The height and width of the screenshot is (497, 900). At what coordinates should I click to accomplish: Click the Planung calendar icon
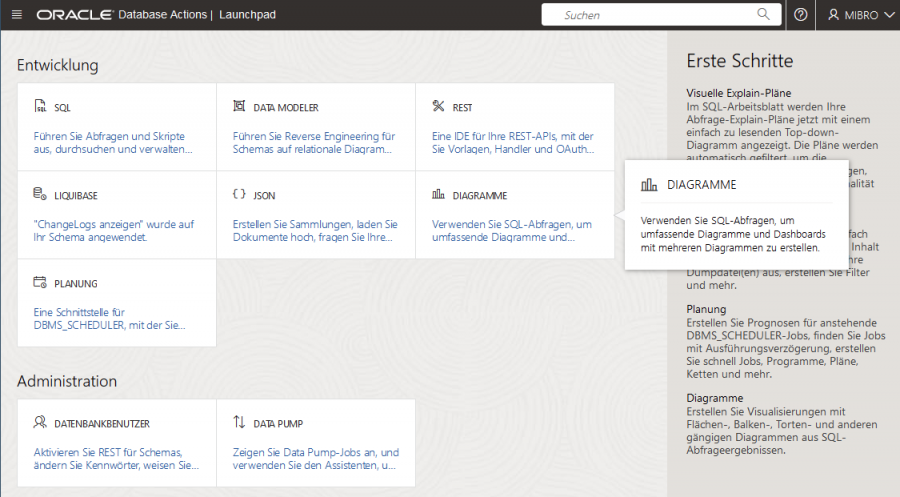tap(40, 283)
